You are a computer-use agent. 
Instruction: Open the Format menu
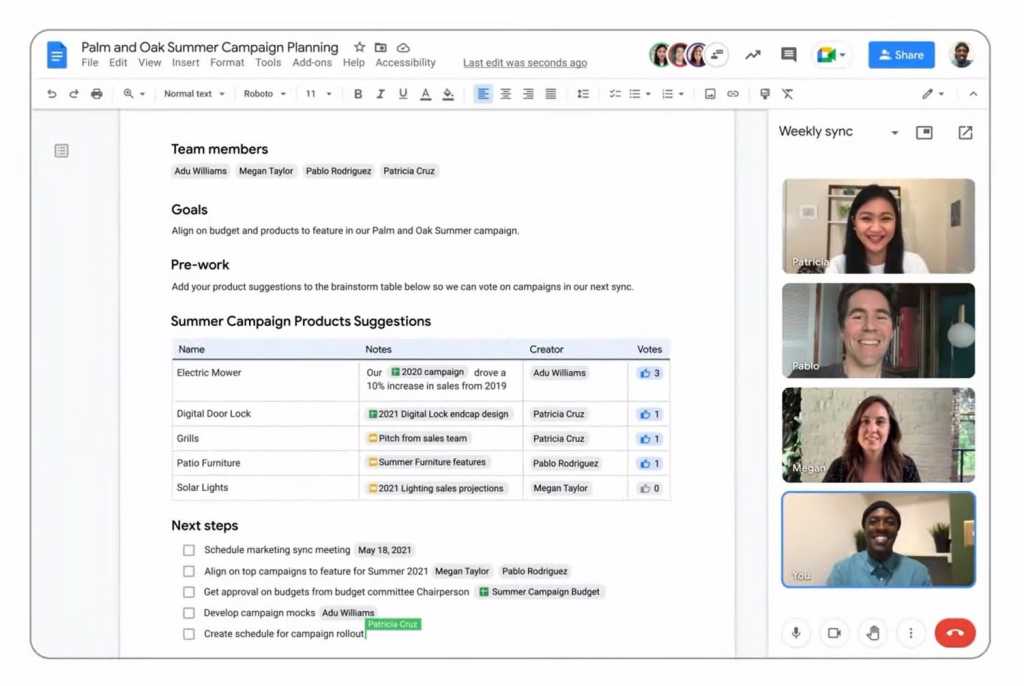point(227,63)
